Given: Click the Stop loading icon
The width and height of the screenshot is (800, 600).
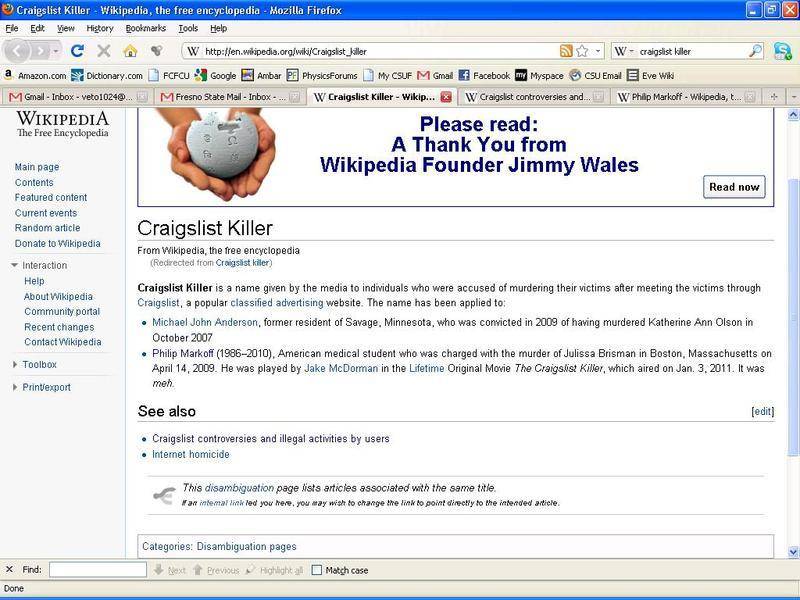Looking at the screenshot, I should pyautogui.click(x=104, y=50).
